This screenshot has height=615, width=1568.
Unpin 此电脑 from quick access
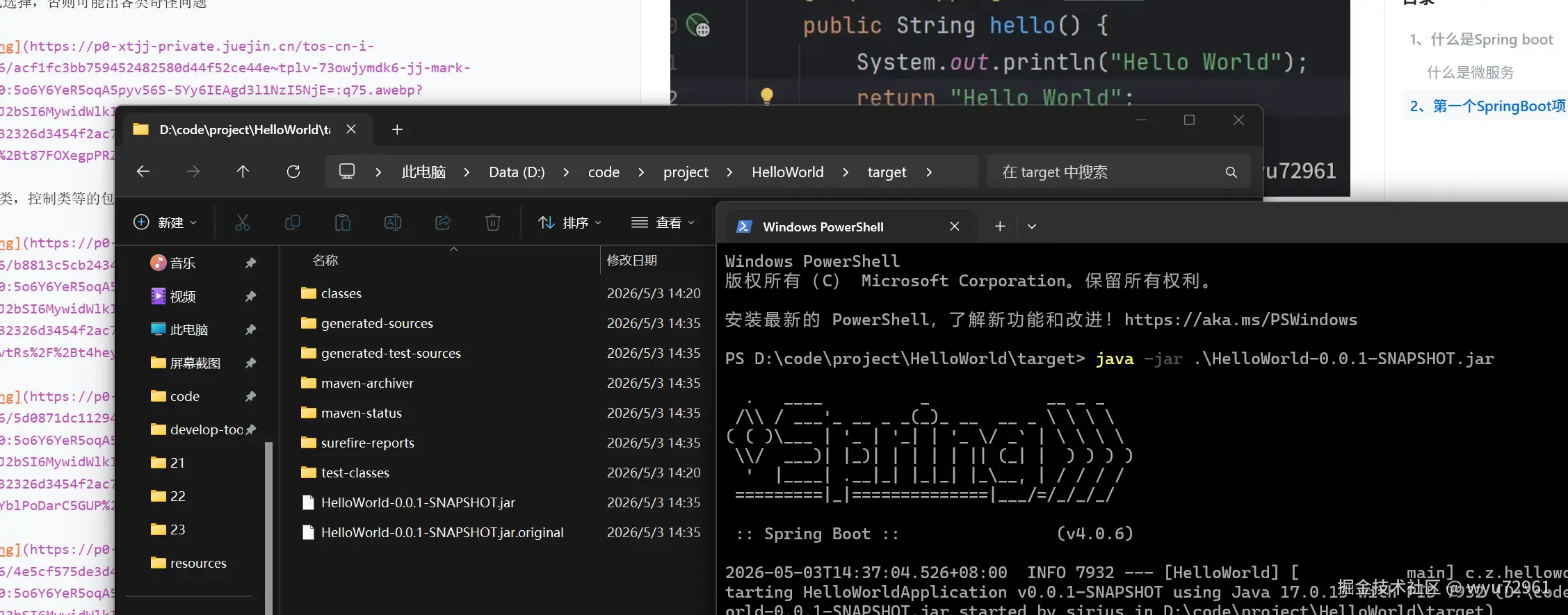click(250, 329)
